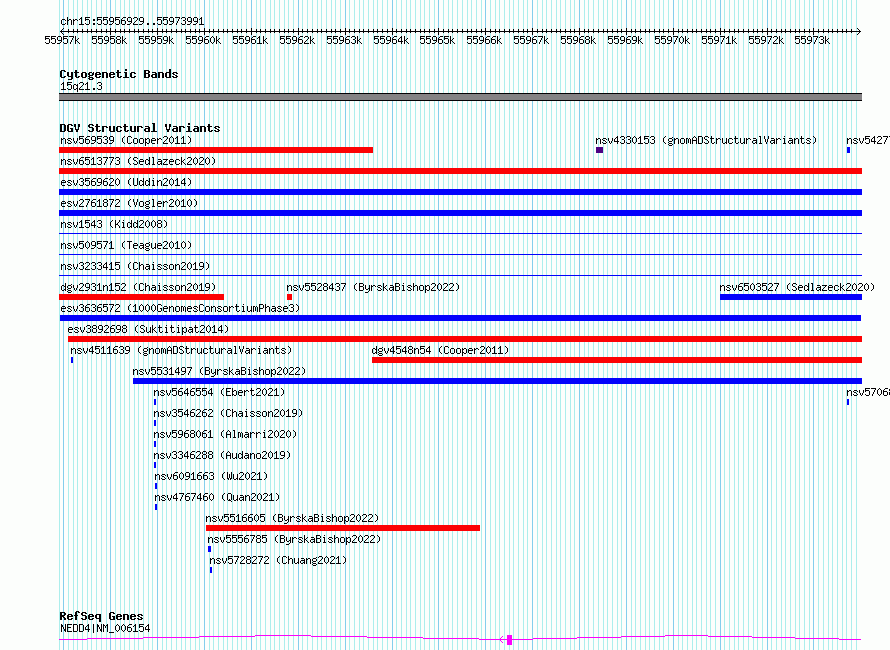Click the 55970k ruler position

click(671, 40)
